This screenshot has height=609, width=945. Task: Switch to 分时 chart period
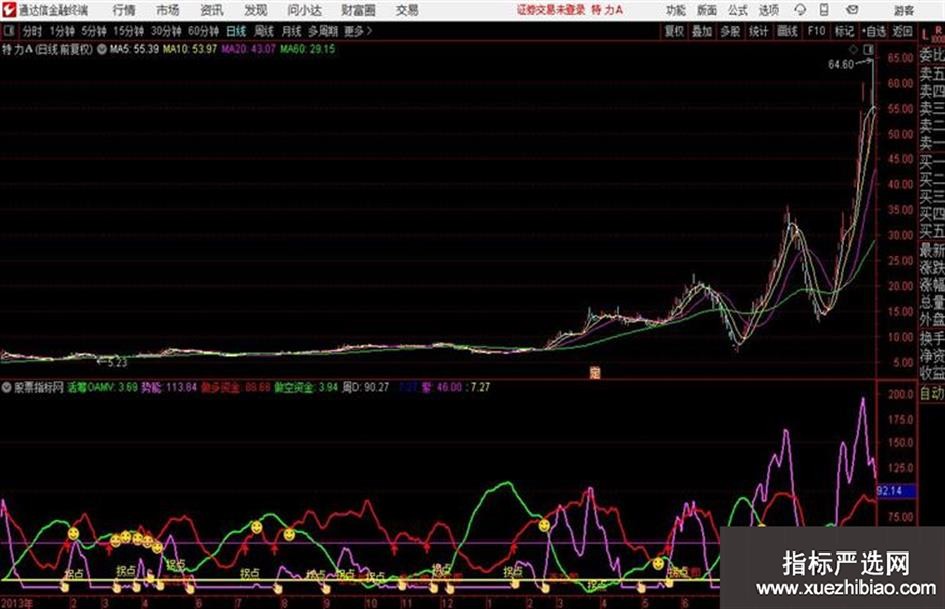32,31
